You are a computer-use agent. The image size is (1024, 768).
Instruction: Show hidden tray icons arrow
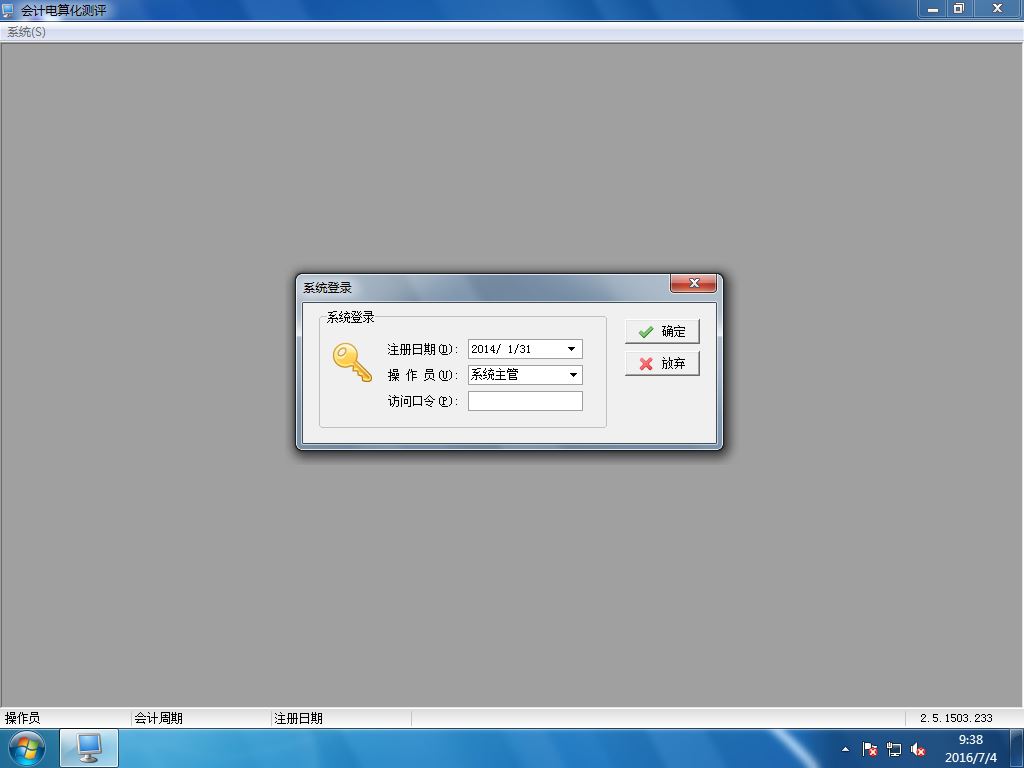846,749
